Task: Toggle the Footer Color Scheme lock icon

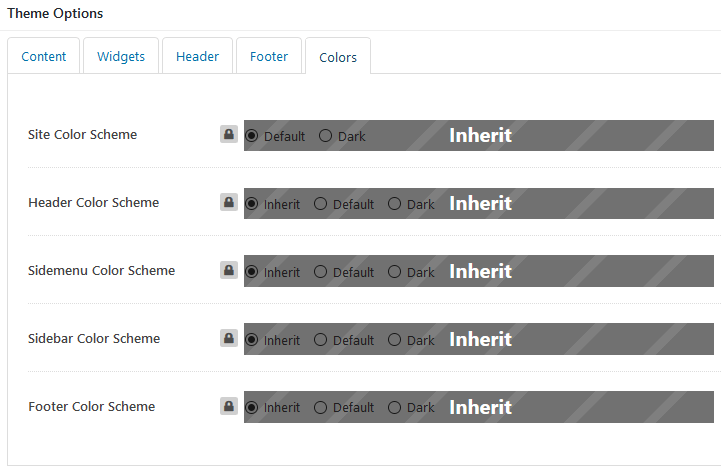Action: (229, 406)
